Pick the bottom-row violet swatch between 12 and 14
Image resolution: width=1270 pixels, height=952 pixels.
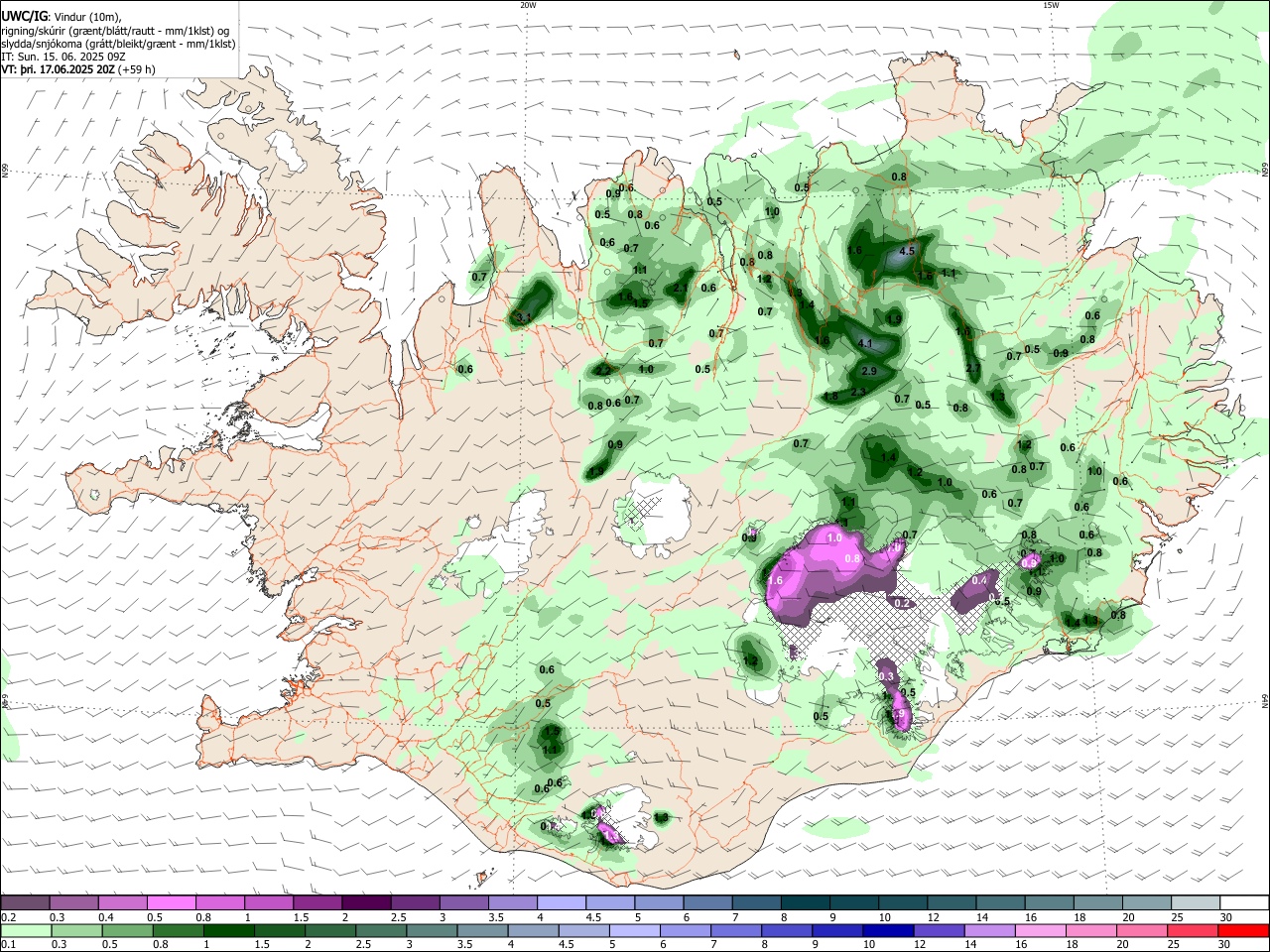click(x=938, y=930)
